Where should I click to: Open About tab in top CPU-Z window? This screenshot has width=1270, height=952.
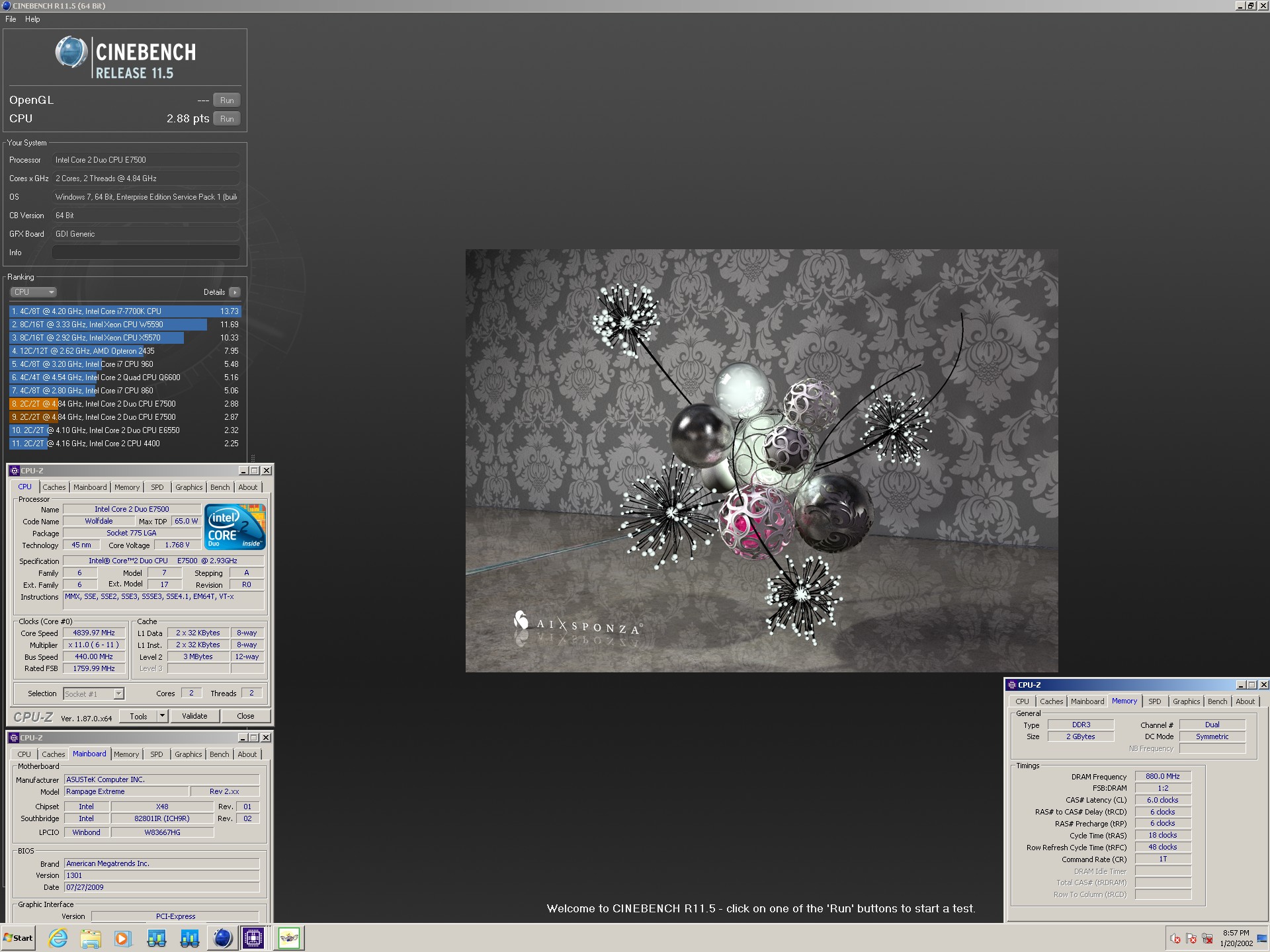248,487
